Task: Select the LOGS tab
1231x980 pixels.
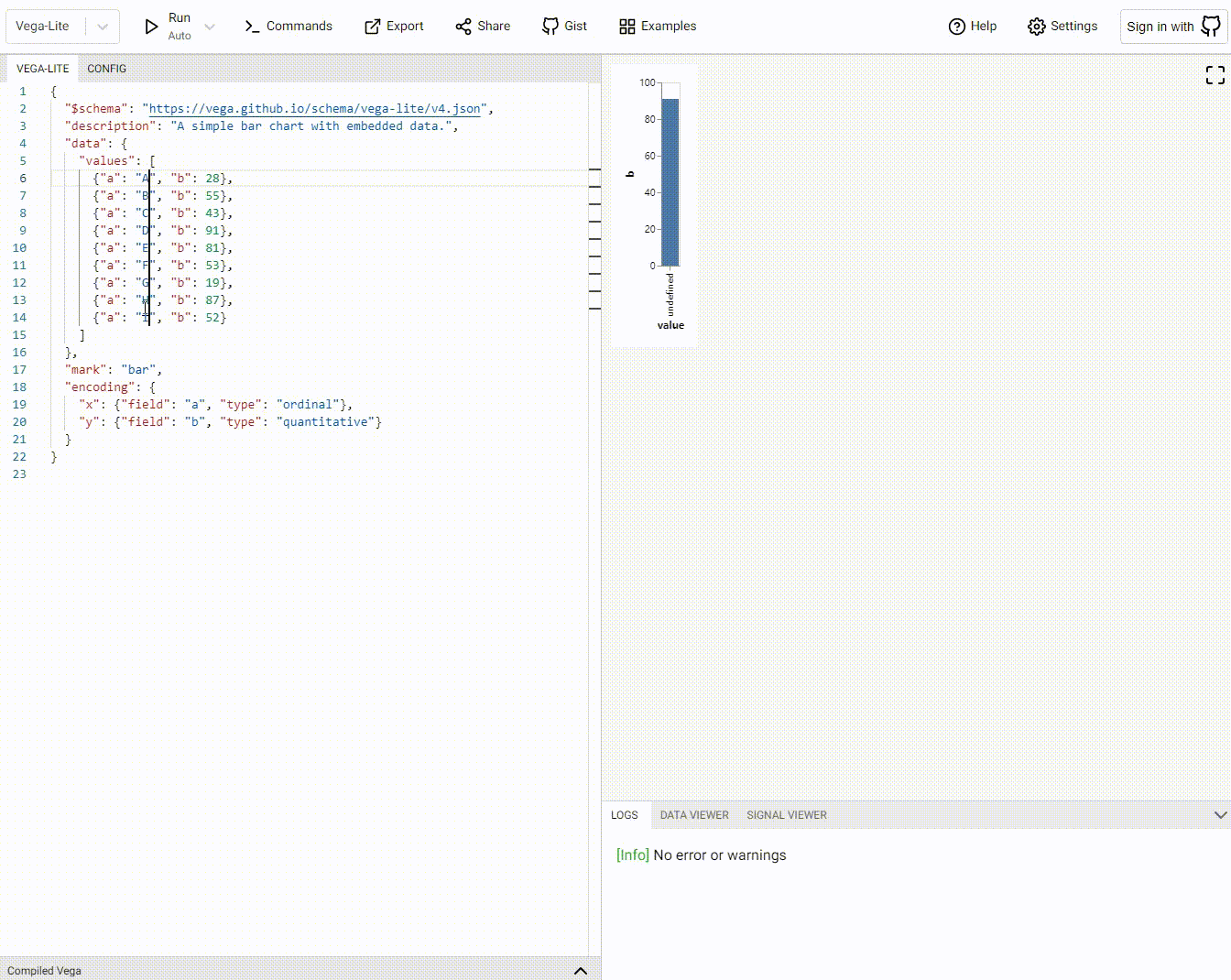Action: (625, 815)
